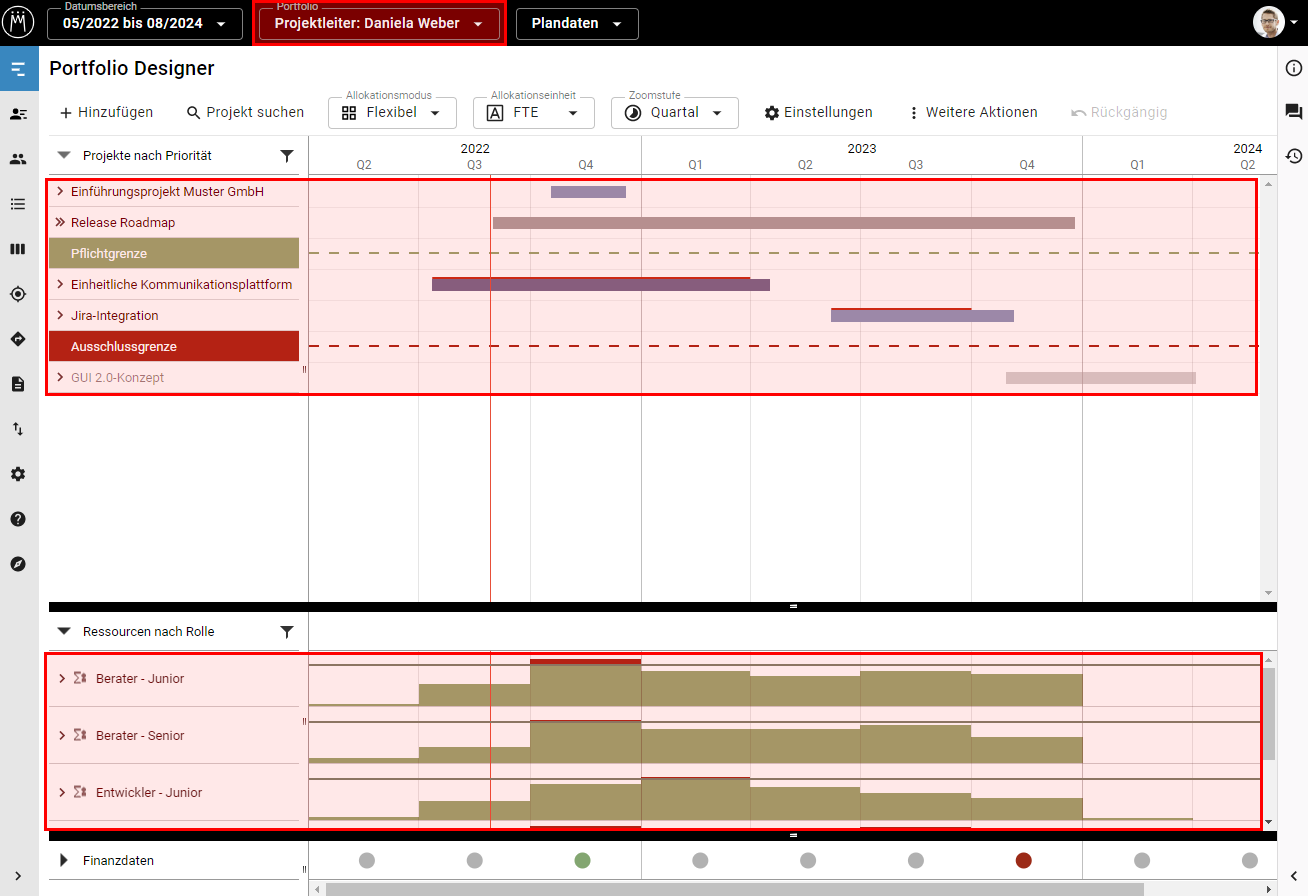The height and width of the screenshot is (896, 1308).
Task: Open the compass icon in sidebar
Action: point(18,564)
